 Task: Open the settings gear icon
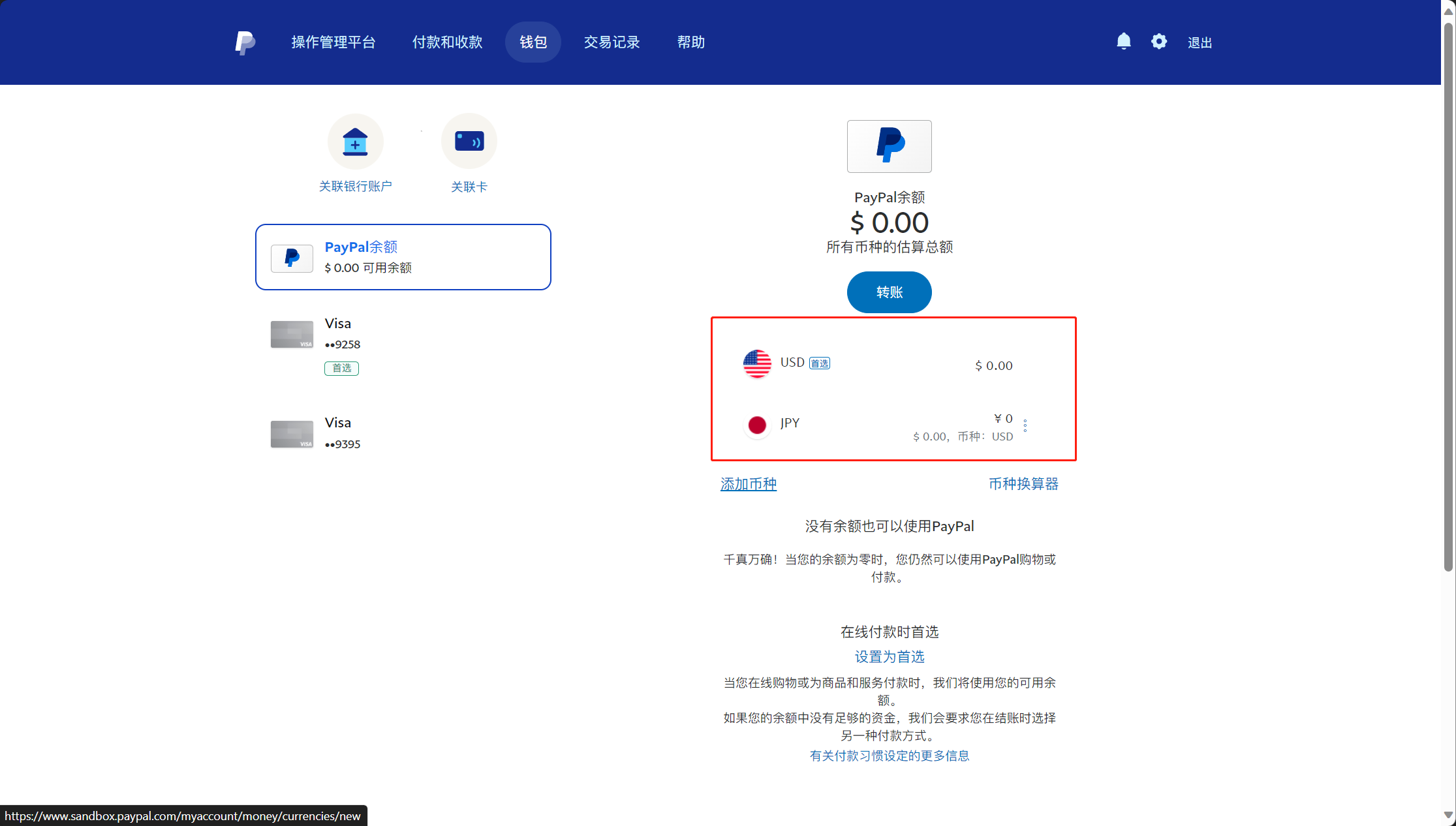1159,41
